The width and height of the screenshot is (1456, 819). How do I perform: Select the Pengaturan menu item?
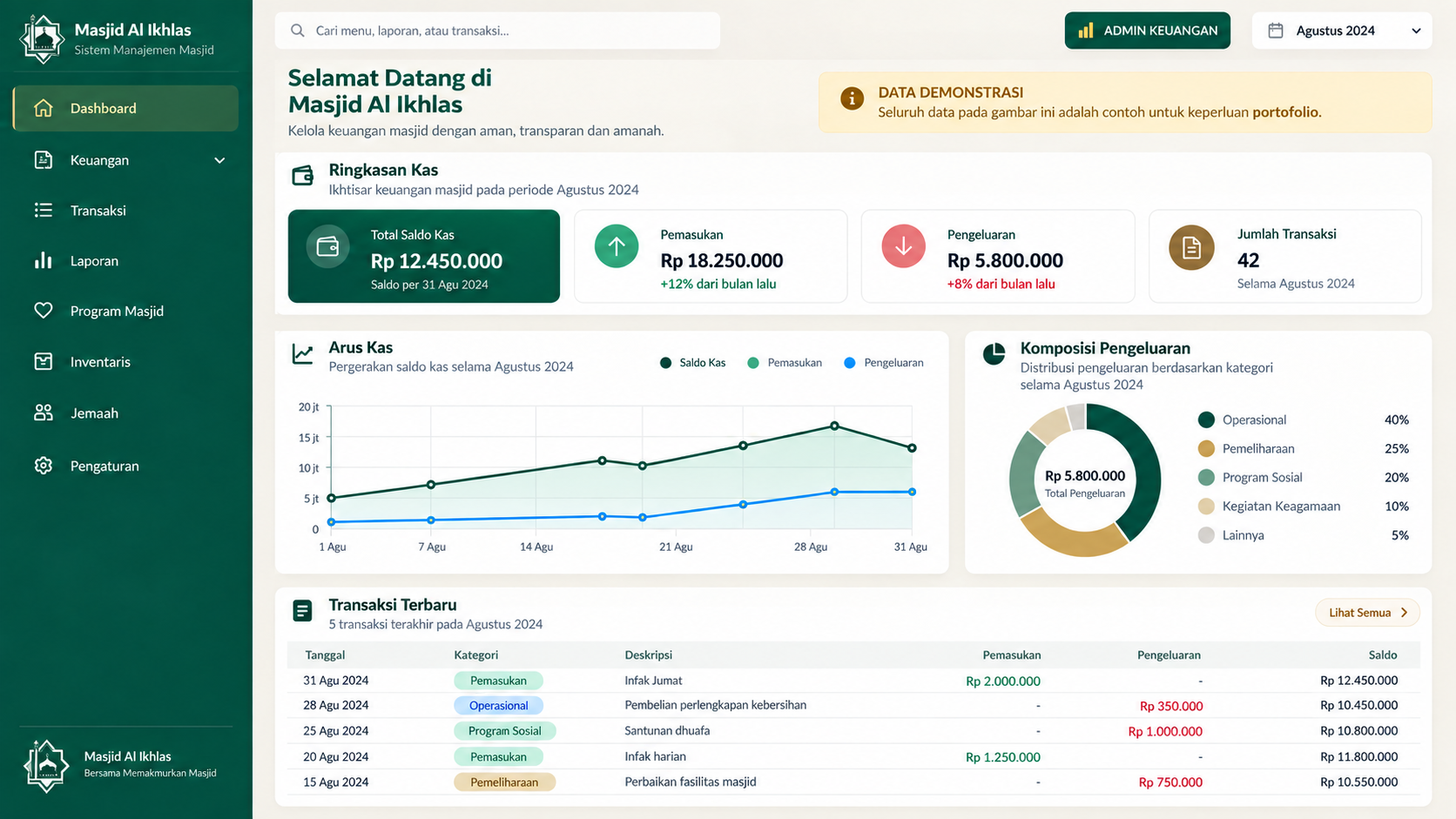tap(125, 466)
